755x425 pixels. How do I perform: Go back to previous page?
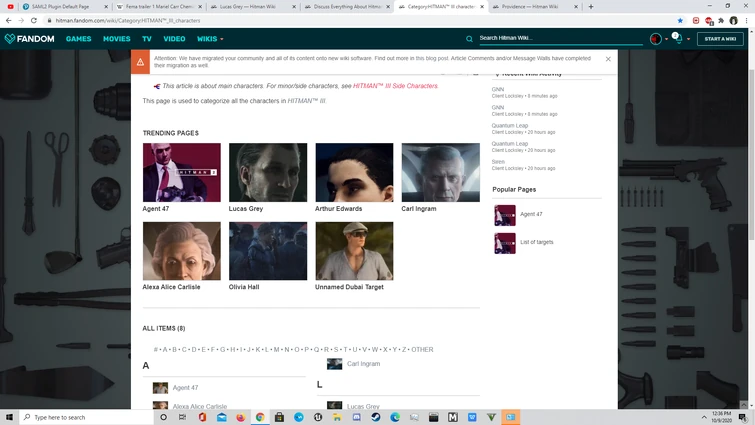tap(8, 21)
